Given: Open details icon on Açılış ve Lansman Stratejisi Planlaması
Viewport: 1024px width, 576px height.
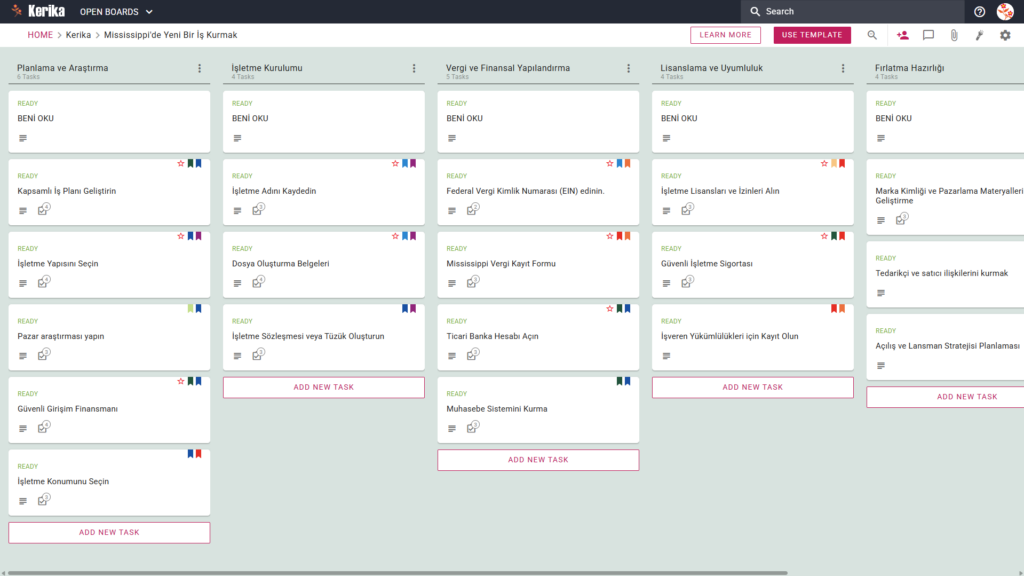Looking at the screenshot, I should 881,365.
